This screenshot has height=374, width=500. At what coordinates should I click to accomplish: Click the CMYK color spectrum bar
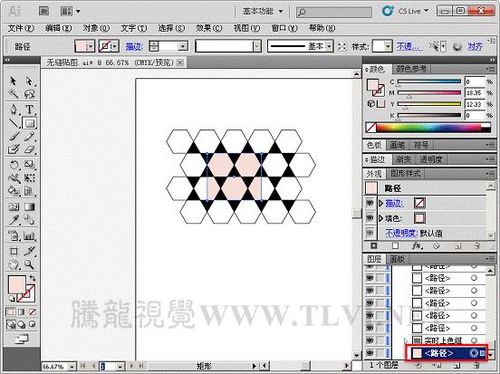429,127
